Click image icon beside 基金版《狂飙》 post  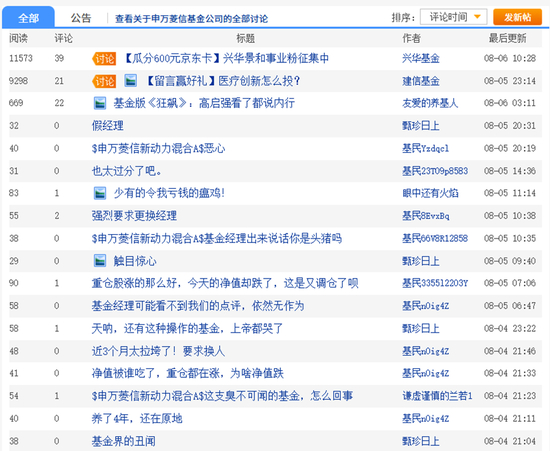click(x=100, y=103)
